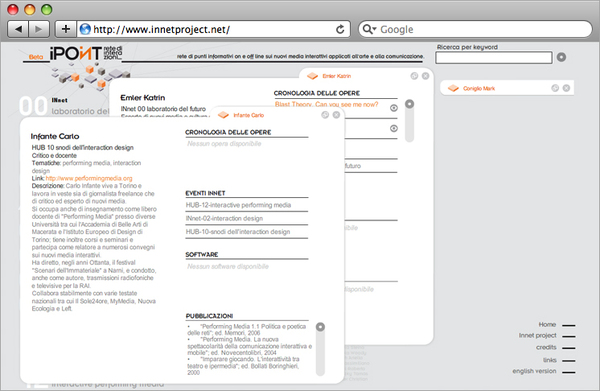This screenshot has height=391, width=600.
Task: Toggle the second eye icon in Emler Katrin list
Action: pos(394,129)
